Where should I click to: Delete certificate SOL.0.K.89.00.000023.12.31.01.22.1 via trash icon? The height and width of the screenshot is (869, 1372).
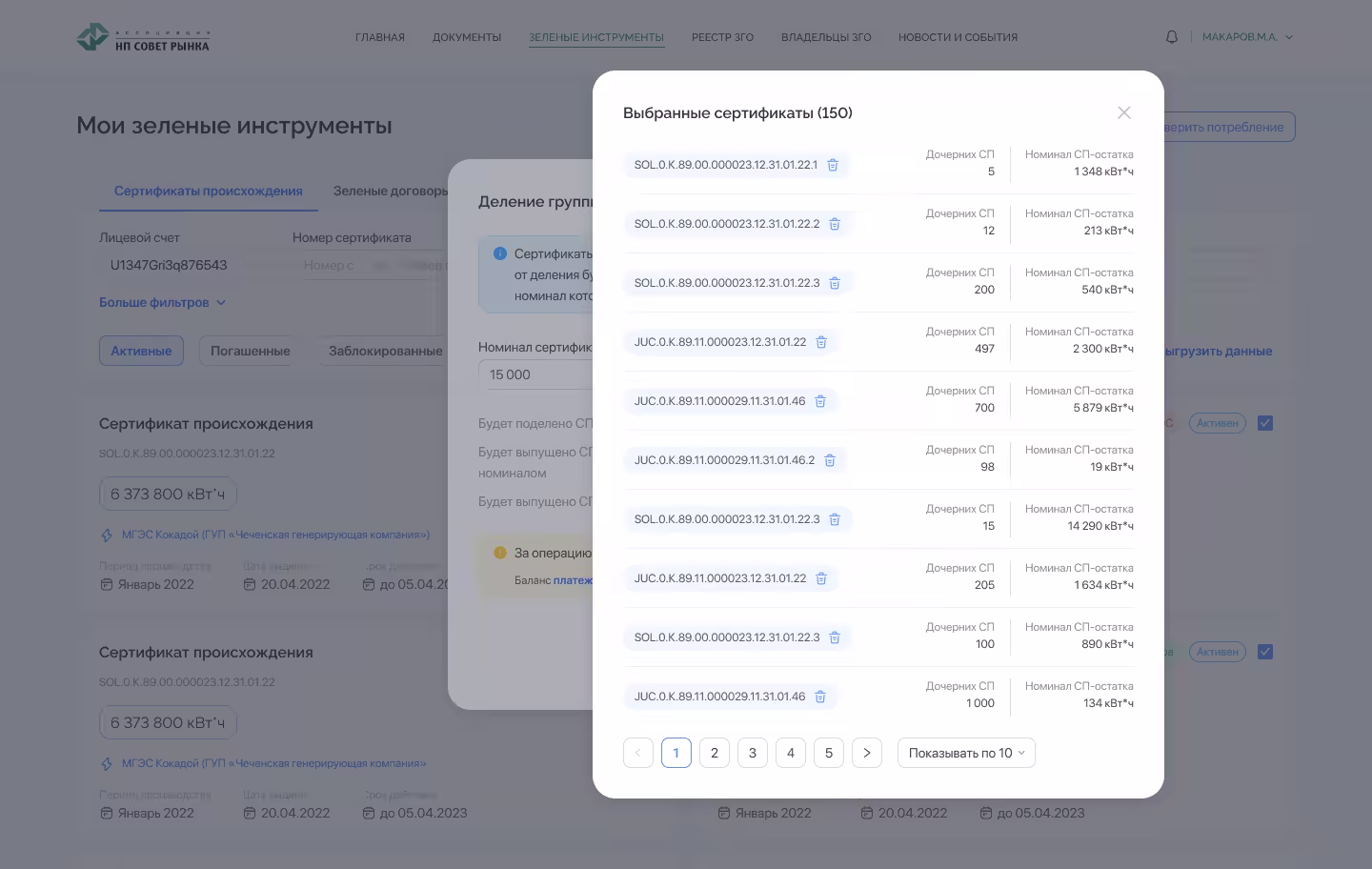click(832, 165)
